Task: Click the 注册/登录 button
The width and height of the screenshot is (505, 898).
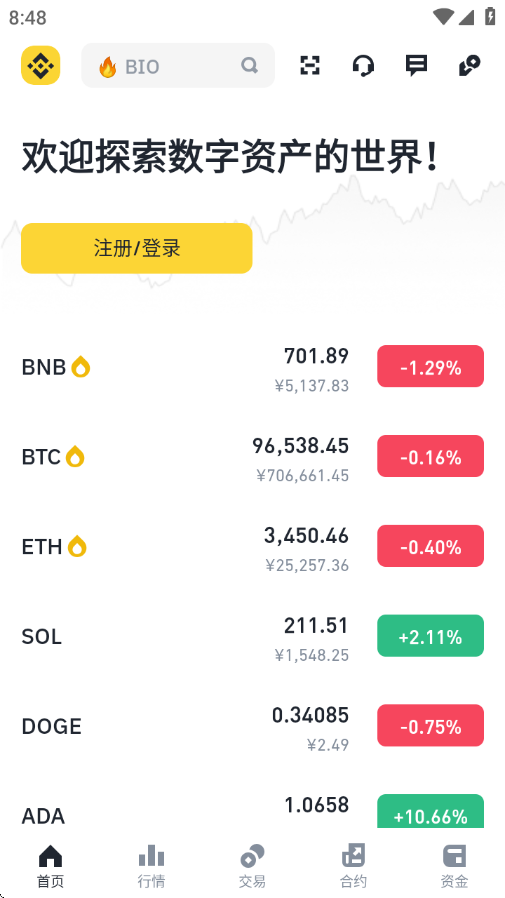Action: tap(137, 249)
